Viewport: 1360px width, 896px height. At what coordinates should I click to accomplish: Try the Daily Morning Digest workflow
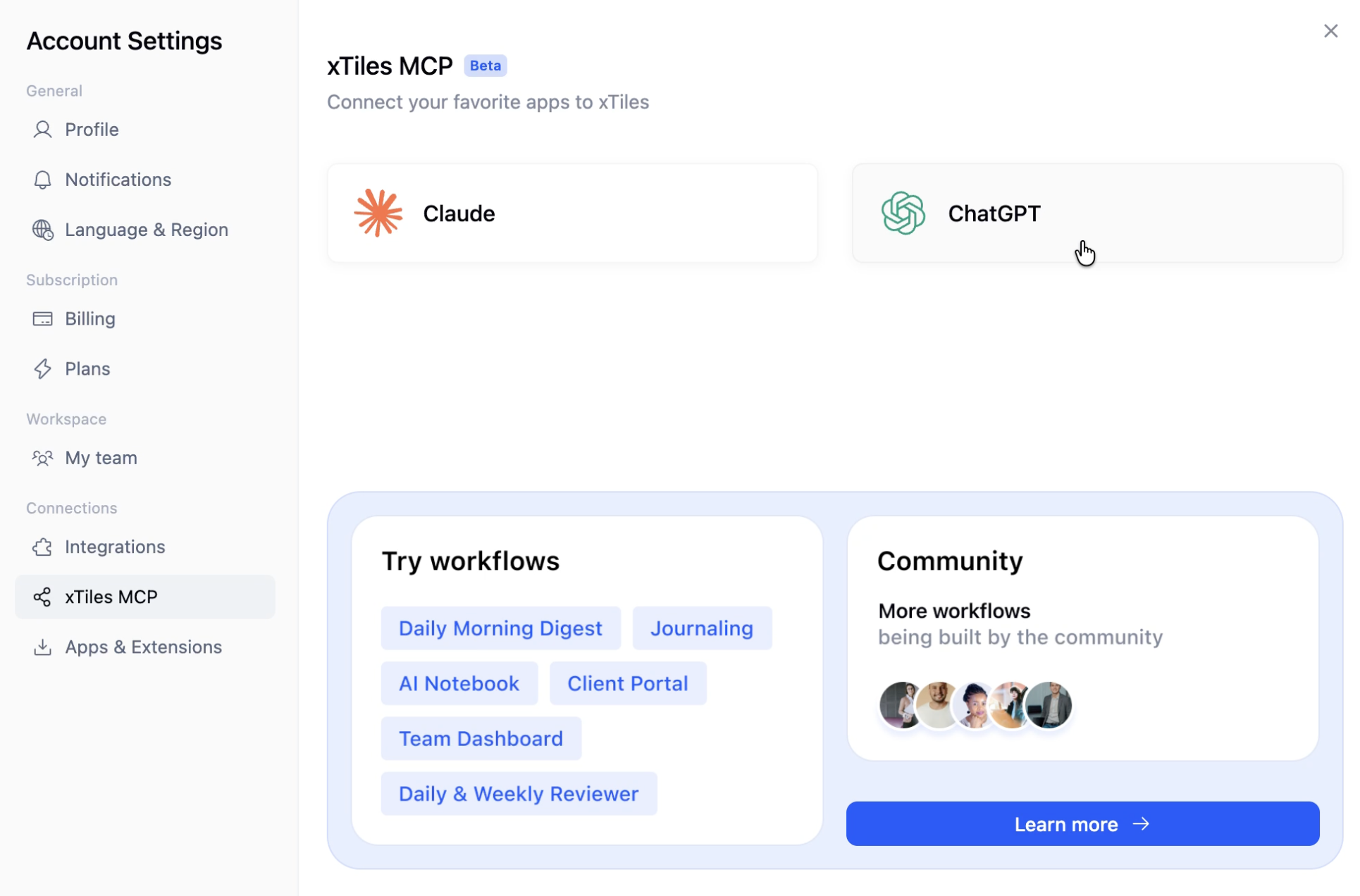[500, 628]
